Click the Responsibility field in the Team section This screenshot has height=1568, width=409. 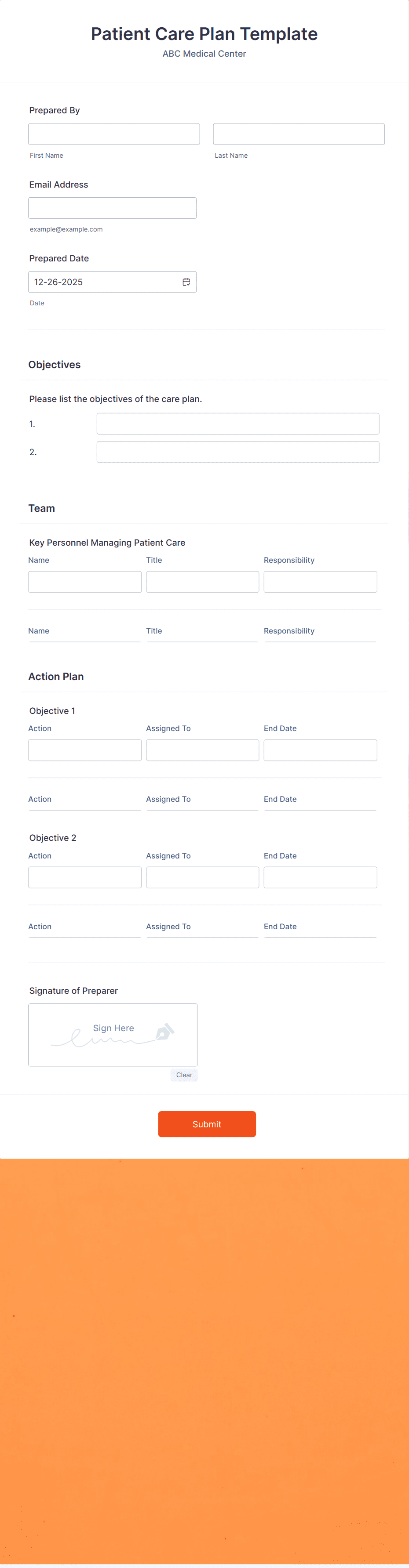pyautogui.click(x=320, y=581)
